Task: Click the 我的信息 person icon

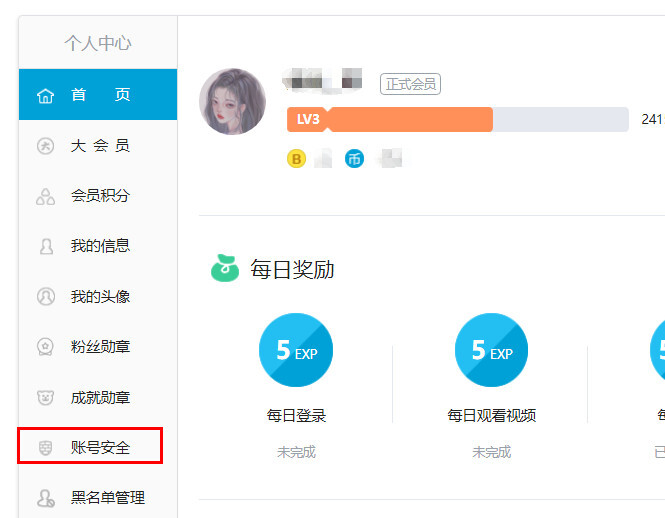Action: click(x=45, y=246)
